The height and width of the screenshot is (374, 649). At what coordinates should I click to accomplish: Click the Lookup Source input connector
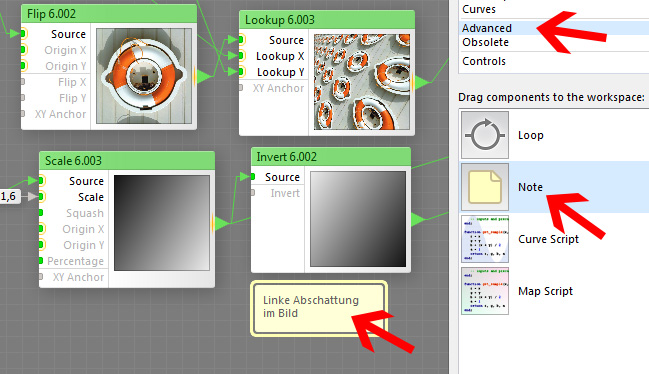point(241,40)
